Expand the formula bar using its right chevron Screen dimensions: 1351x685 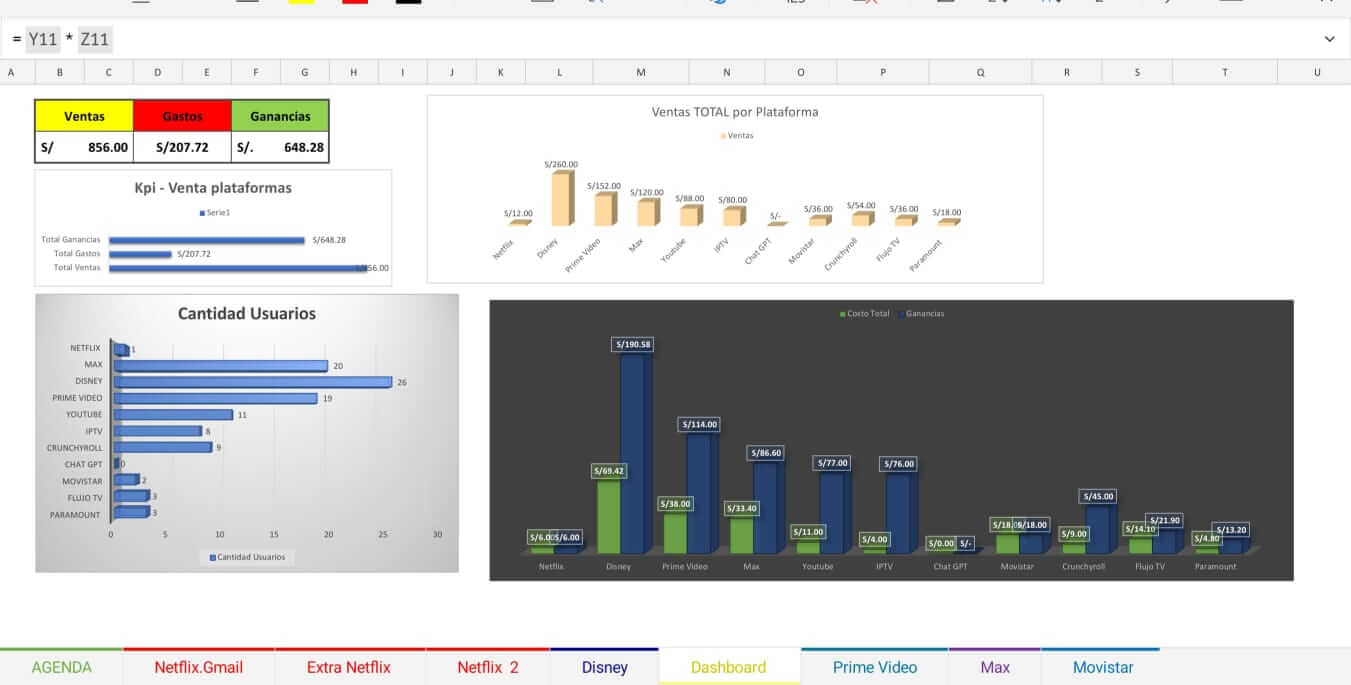click(1330, 38)
